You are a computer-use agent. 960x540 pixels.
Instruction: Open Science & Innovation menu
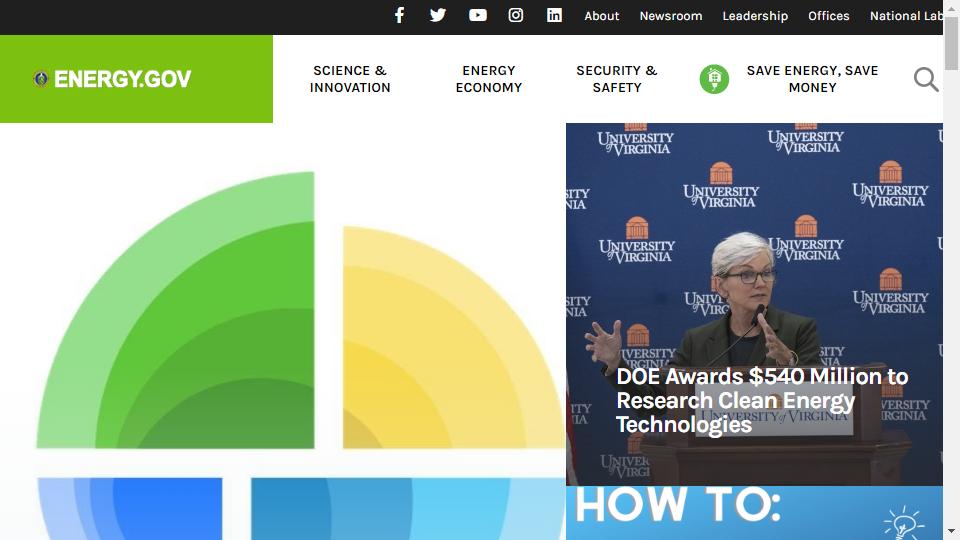pos(350,79)
